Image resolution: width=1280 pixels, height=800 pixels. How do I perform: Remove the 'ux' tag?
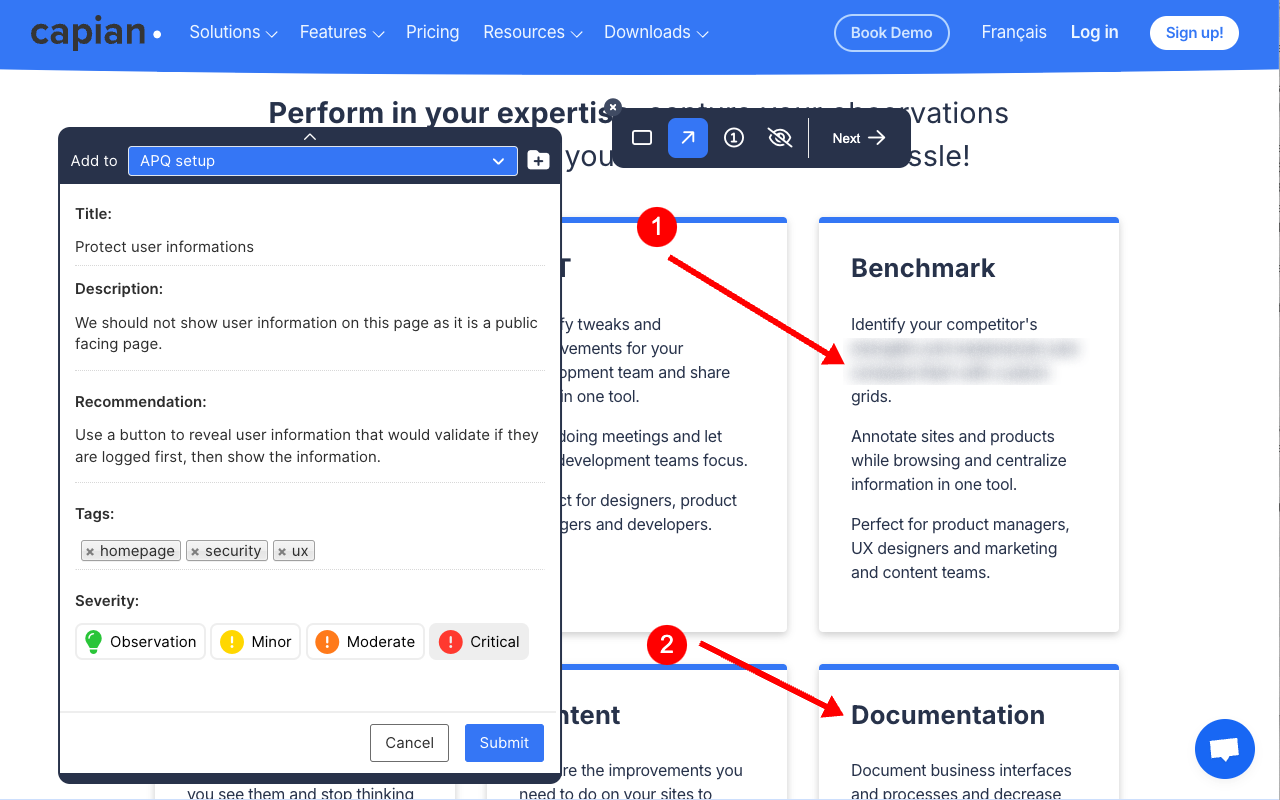(282, 551)
